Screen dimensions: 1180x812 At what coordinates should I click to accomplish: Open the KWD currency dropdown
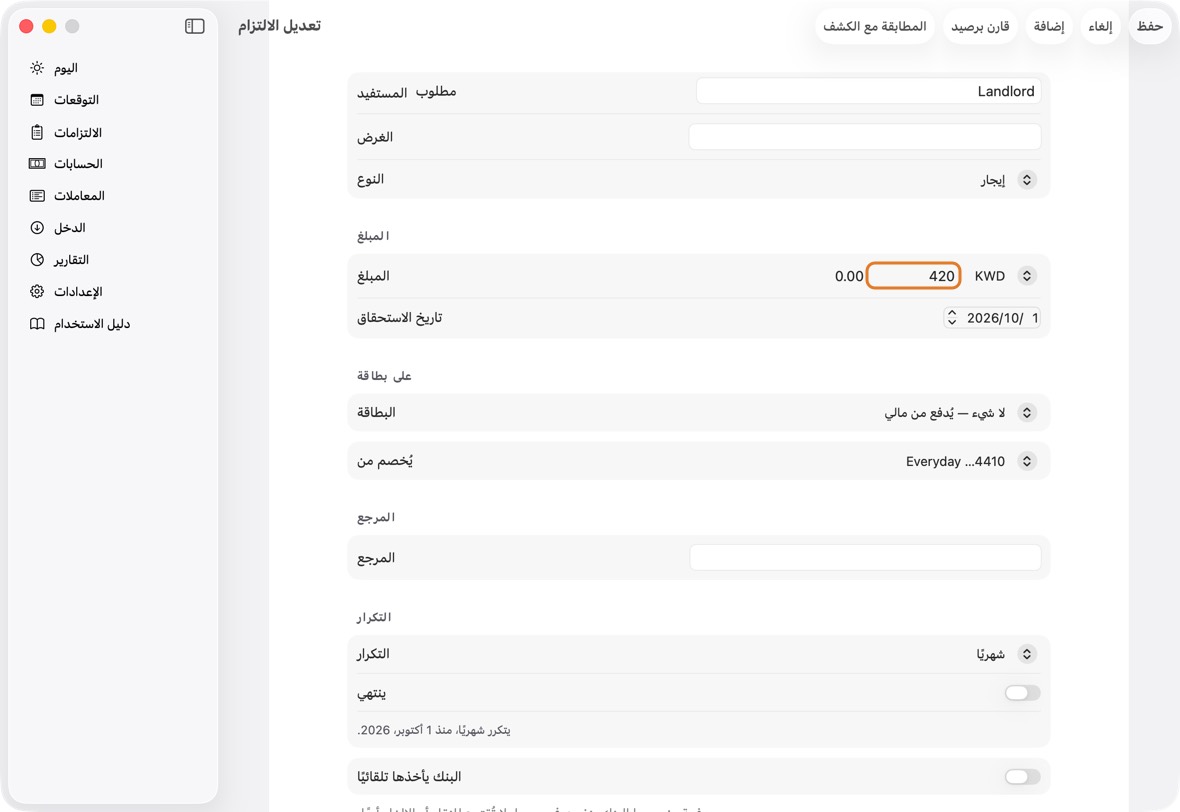1005,276
